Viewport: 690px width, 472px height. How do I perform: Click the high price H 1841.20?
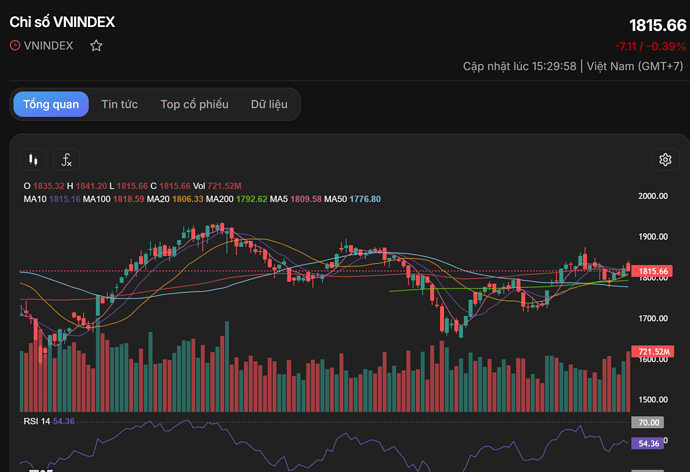[87, 186]
